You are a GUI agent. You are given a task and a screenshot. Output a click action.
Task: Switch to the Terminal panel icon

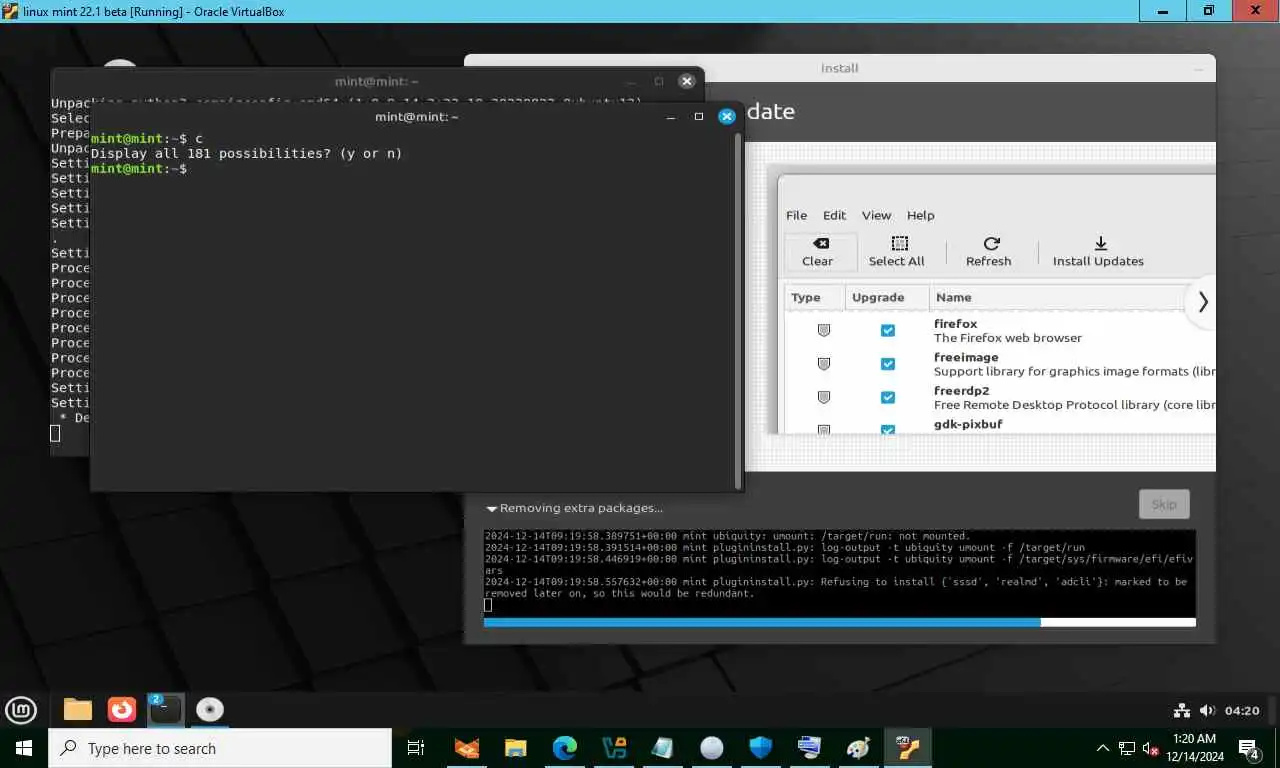166,710
